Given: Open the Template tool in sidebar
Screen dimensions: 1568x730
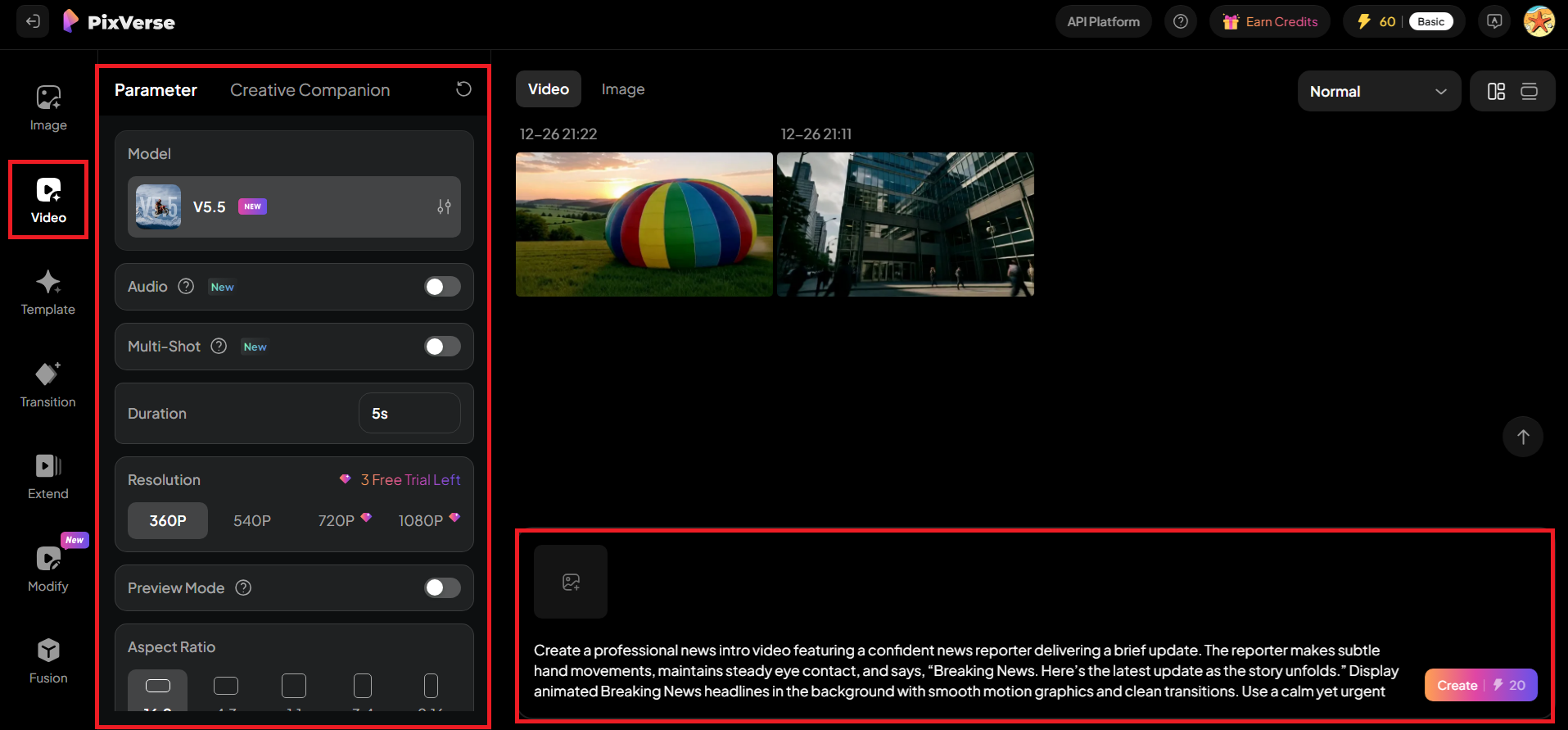Looking at the screenshot, I should coord(48,292).
